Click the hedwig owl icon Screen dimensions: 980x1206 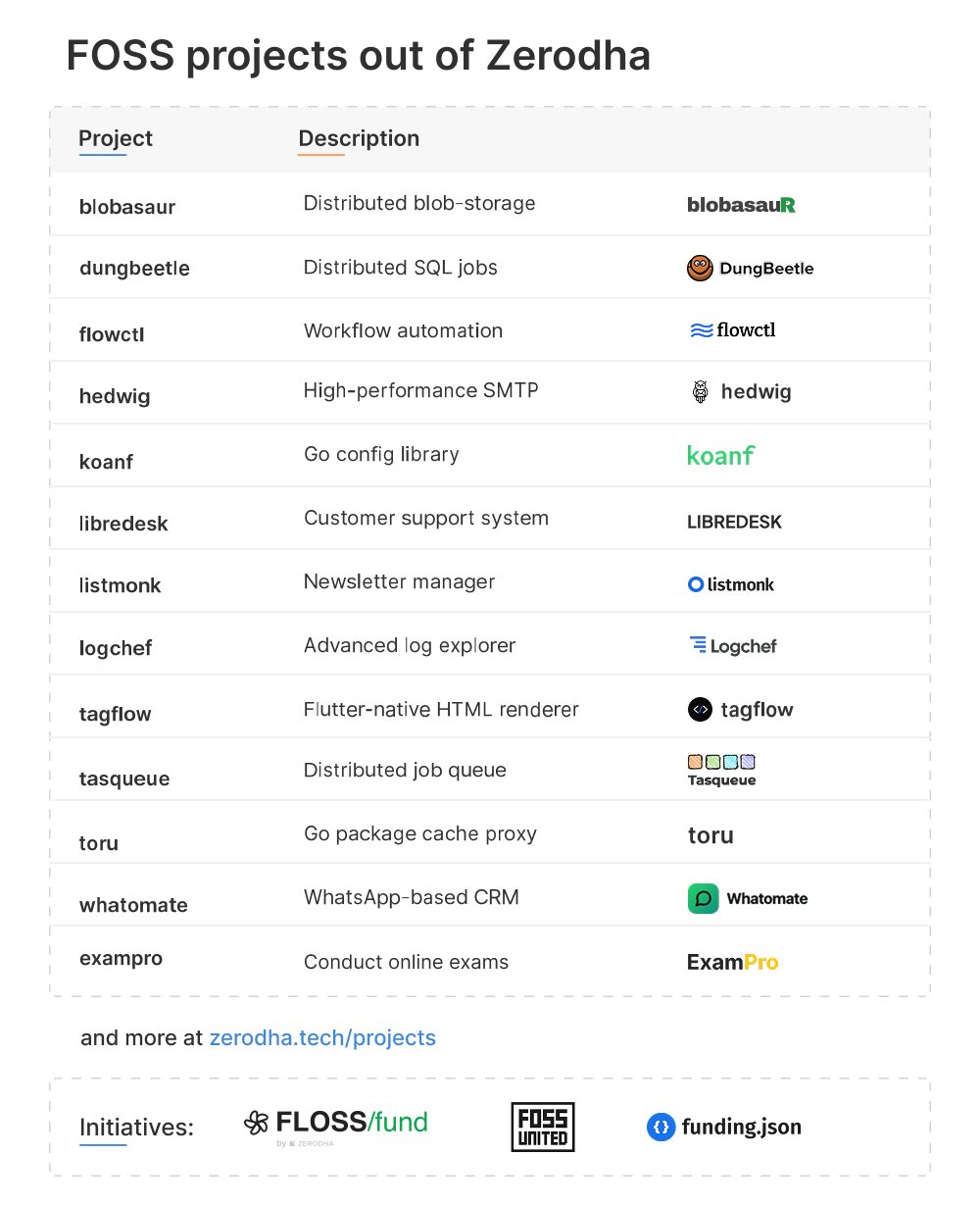(700, 392)
